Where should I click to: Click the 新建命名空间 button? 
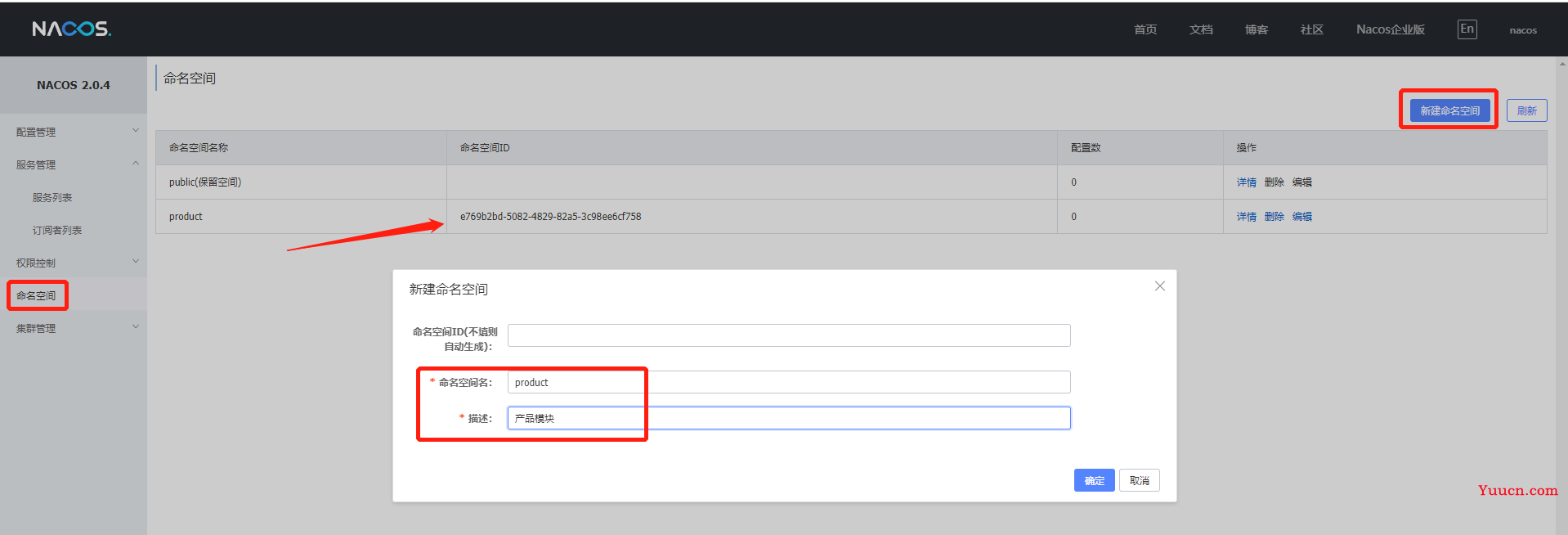point(1449,110)
